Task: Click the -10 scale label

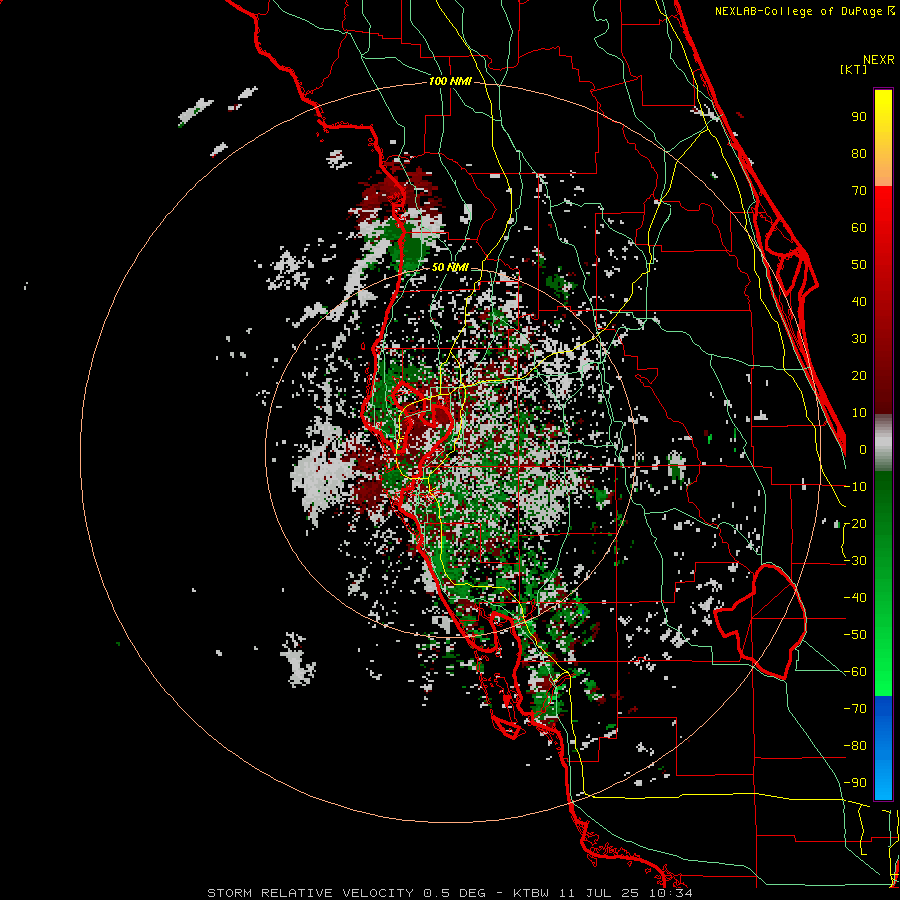Action: (855, 487)
